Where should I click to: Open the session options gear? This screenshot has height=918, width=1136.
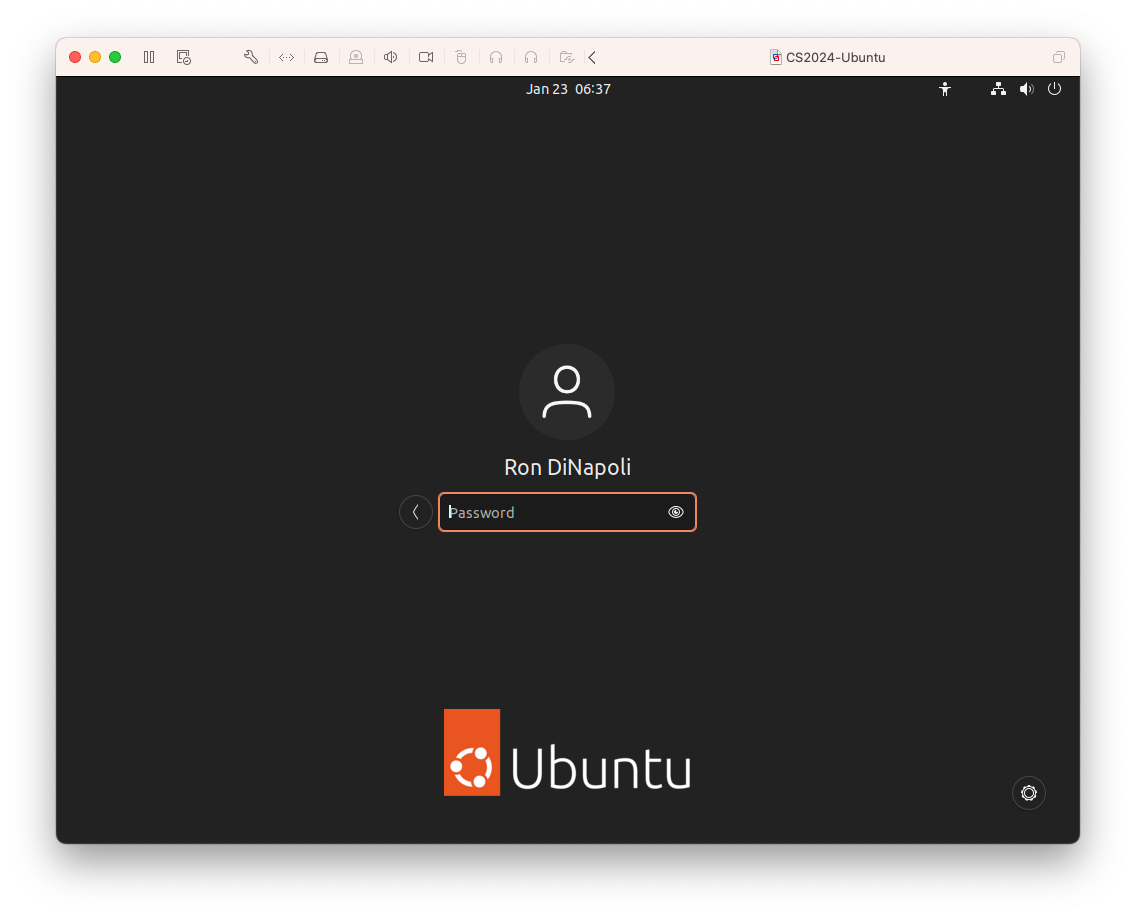[1028, 793]
